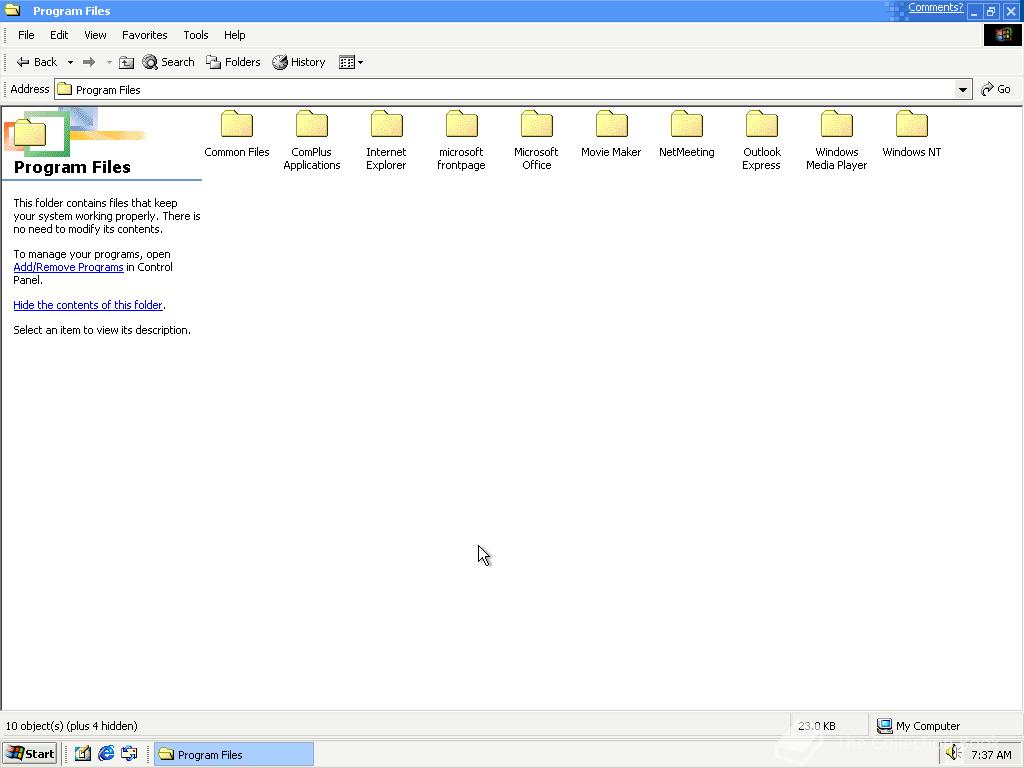Click Hide the contents of this folder
Screen dimensions: 1024x768
pyautogui.click(x=88, y=305)
